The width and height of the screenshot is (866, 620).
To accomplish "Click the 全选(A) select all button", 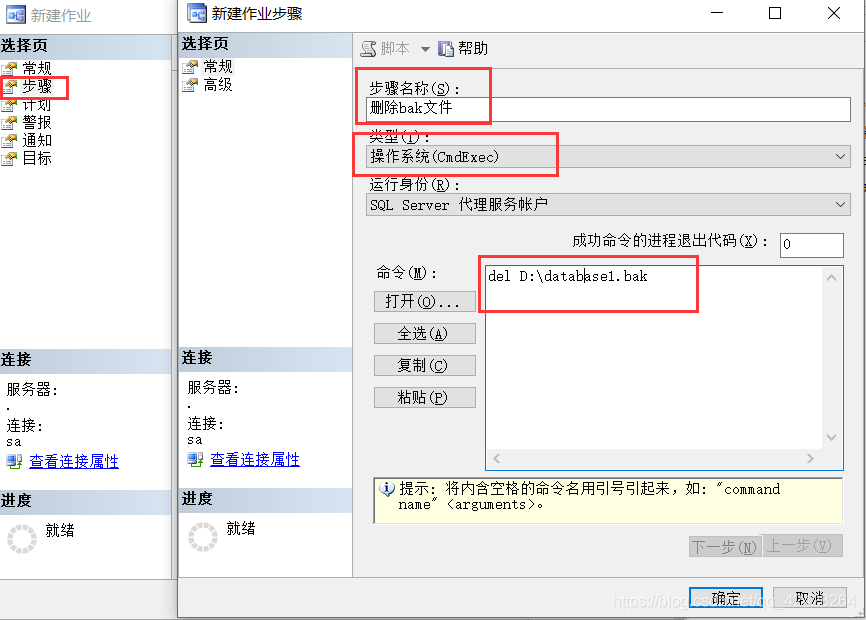I will coord(424,333).
